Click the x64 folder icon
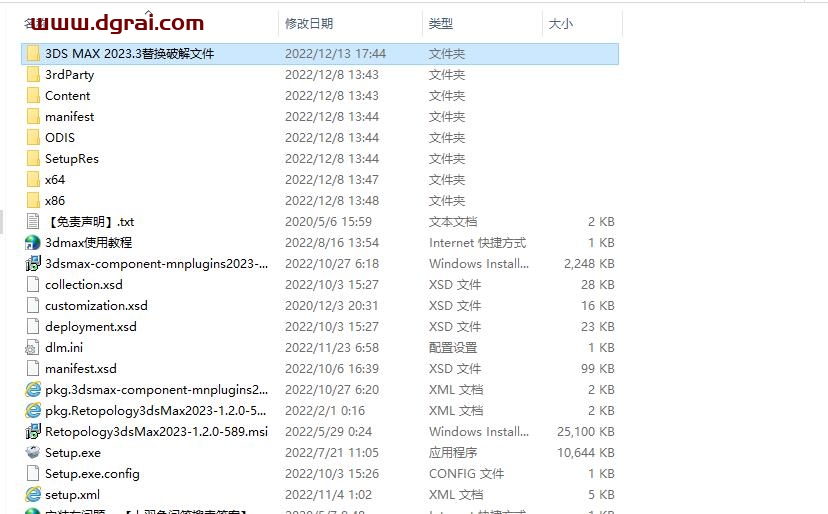This screenshot has height=514, width=828. pos(33,180)
